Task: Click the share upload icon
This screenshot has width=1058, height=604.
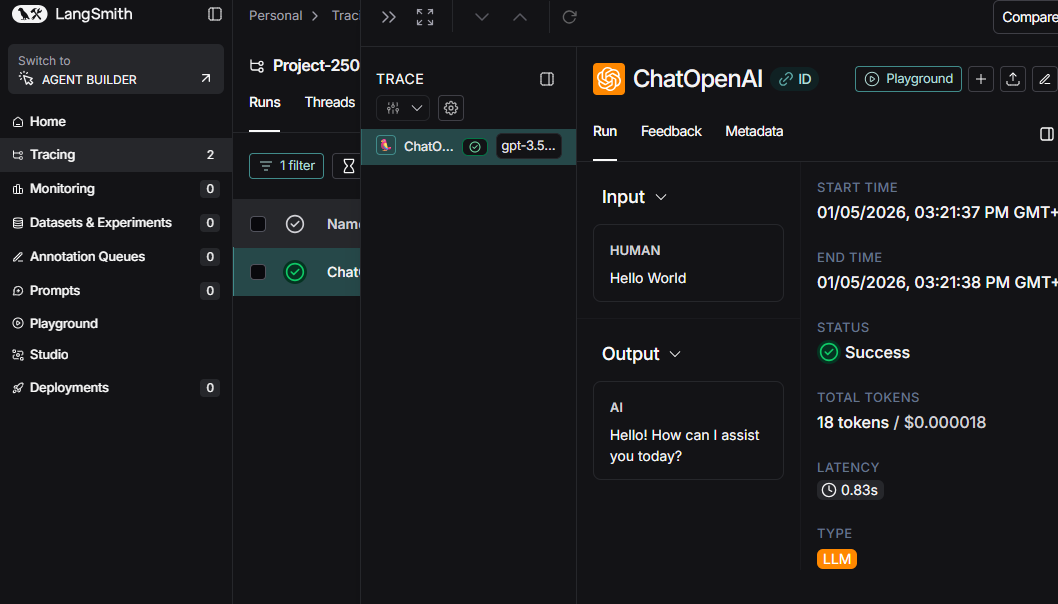Action: point(1013,79)
